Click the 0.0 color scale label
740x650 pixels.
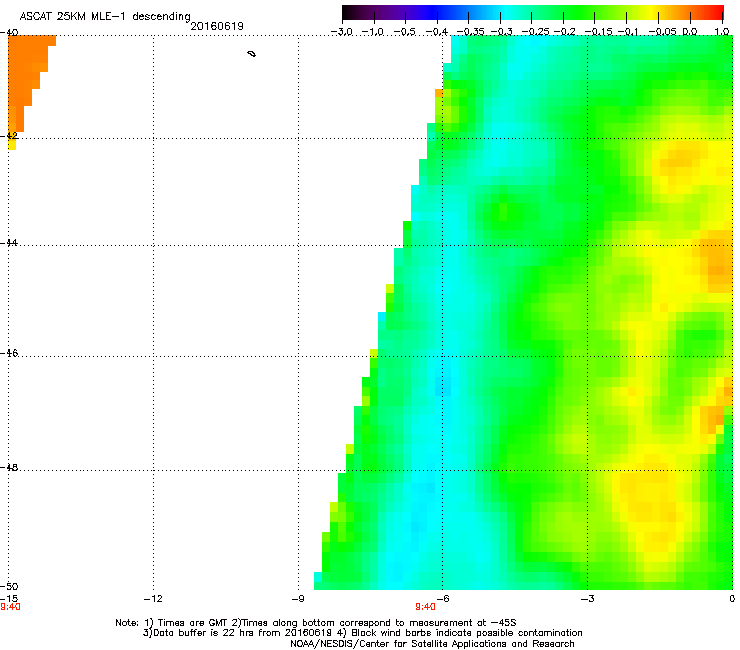690,32
